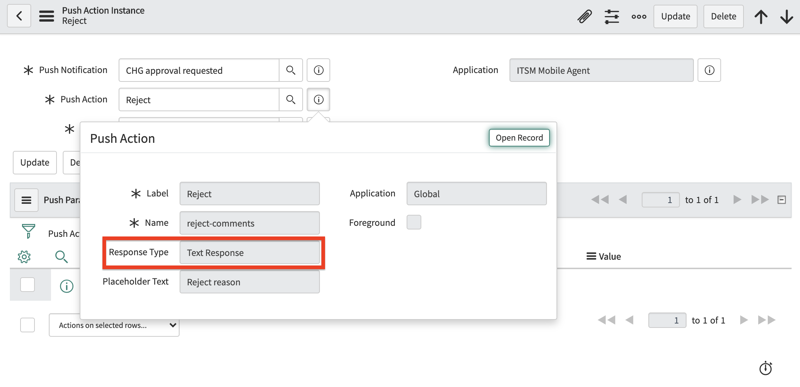Click the page number box in list header
Screen dimensions: 800x387
pyautogui.click(x=660, y=200)
